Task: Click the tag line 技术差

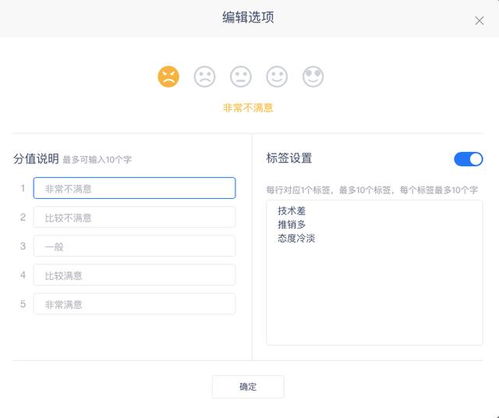Action: coord(292,211)
